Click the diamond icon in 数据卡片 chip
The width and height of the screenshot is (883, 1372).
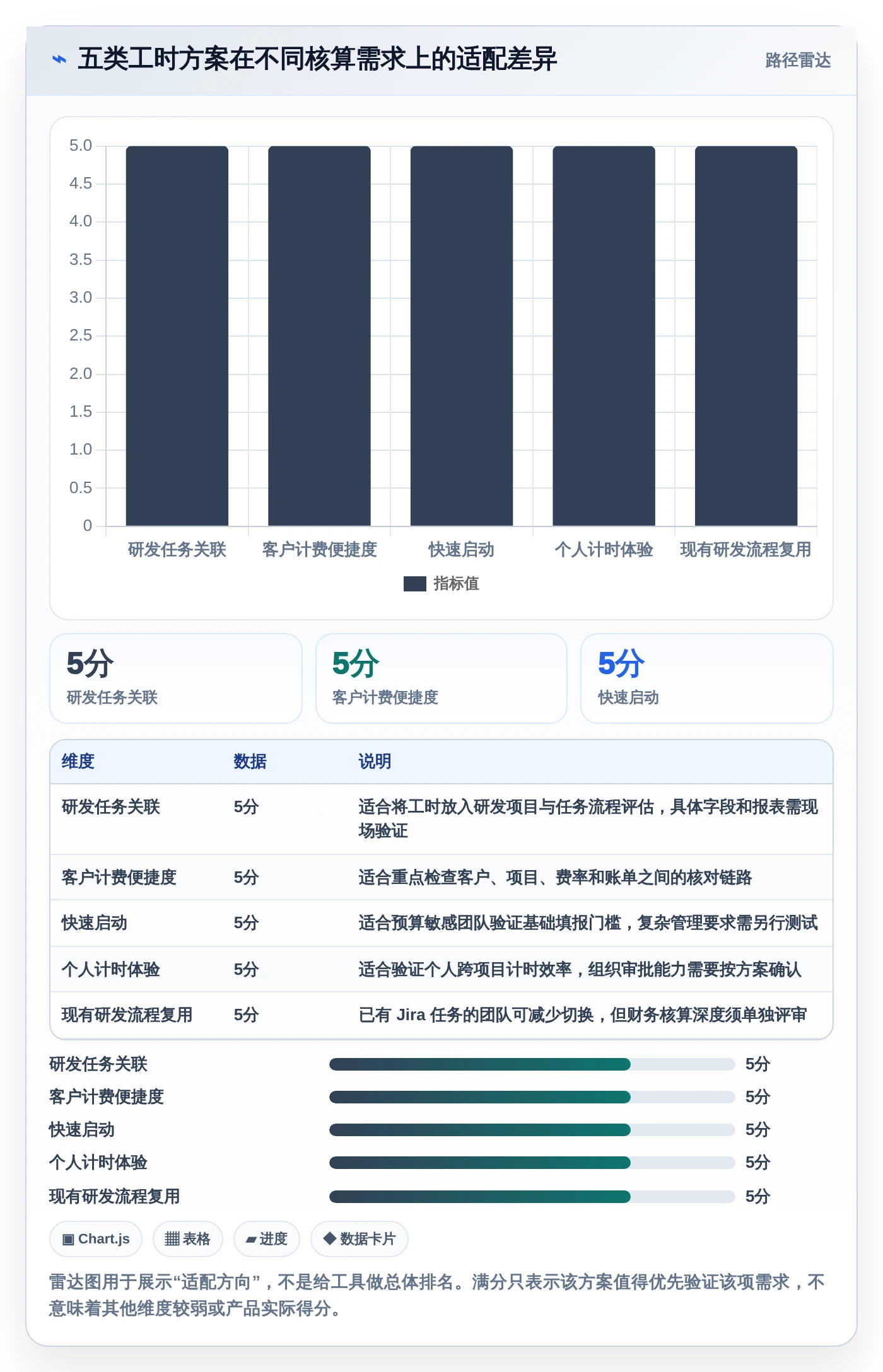(329, 1238)
